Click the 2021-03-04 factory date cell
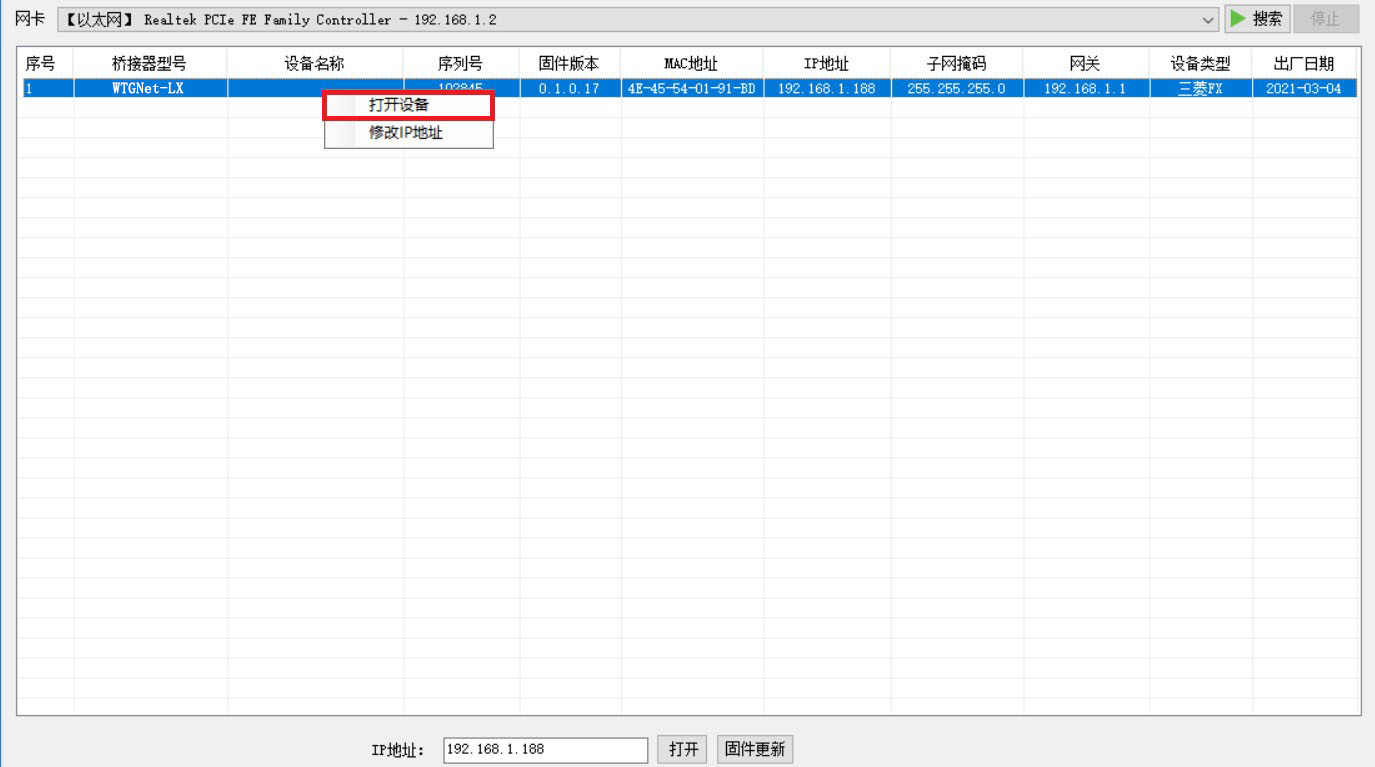Image resolution: width=1375 pixels, height=767 pixels. pyautogui.click(x=1304, y=88)
